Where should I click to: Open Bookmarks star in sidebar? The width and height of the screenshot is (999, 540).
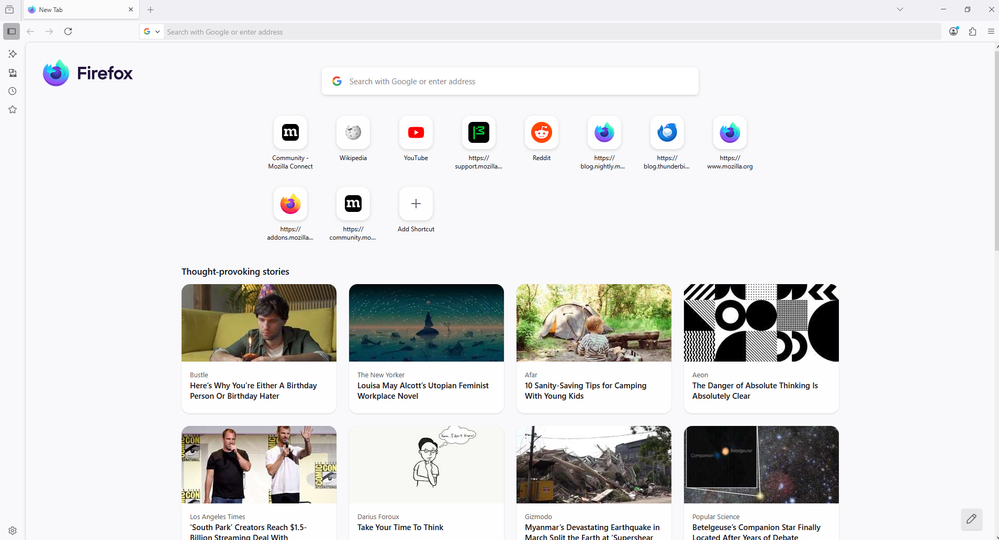(12, 110)
